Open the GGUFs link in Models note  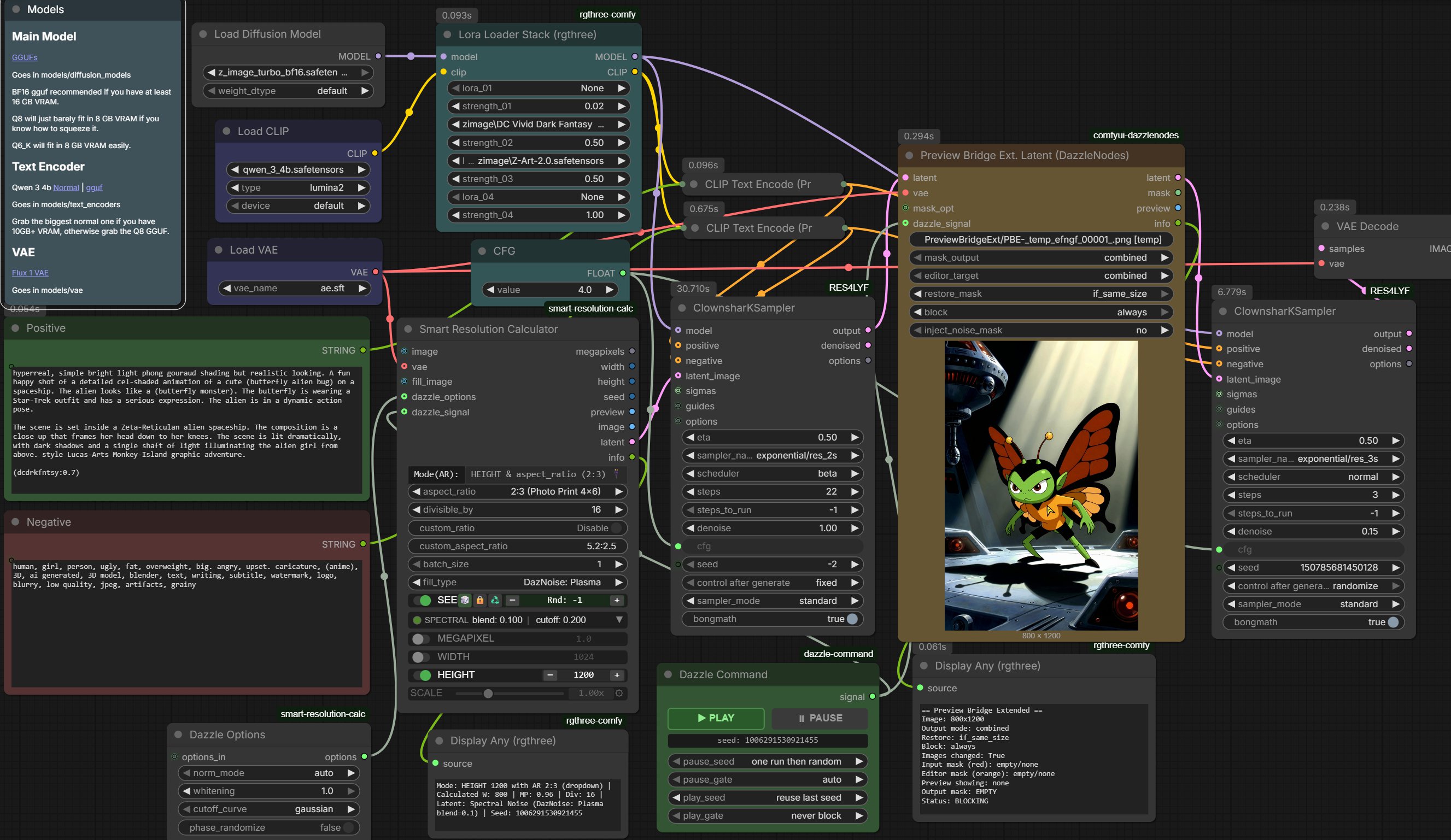[x=25, y=57]
